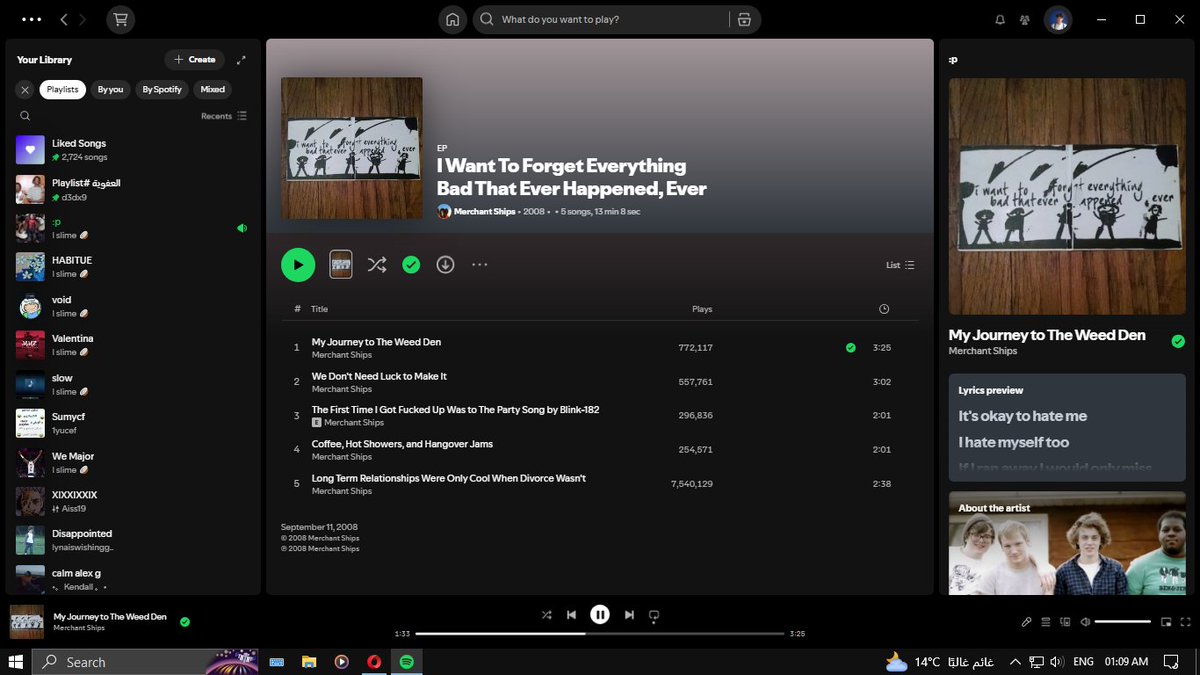Open the play Queue icon
This screenshot has width=1200, height=675.
pyautogui.click(x=1046, y=622)
